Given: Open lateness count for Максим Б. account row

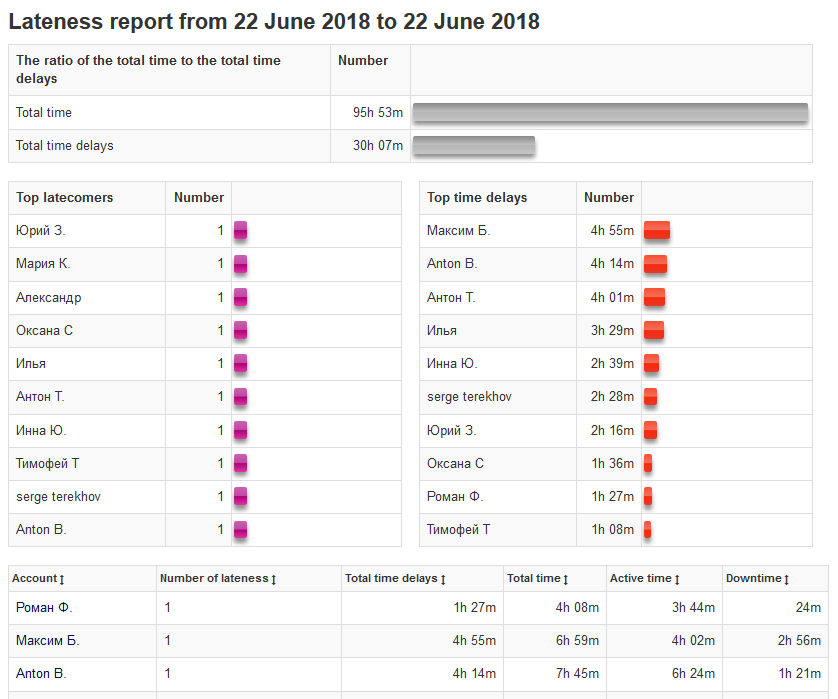Looking at the screenshot, I should [168, 640].
